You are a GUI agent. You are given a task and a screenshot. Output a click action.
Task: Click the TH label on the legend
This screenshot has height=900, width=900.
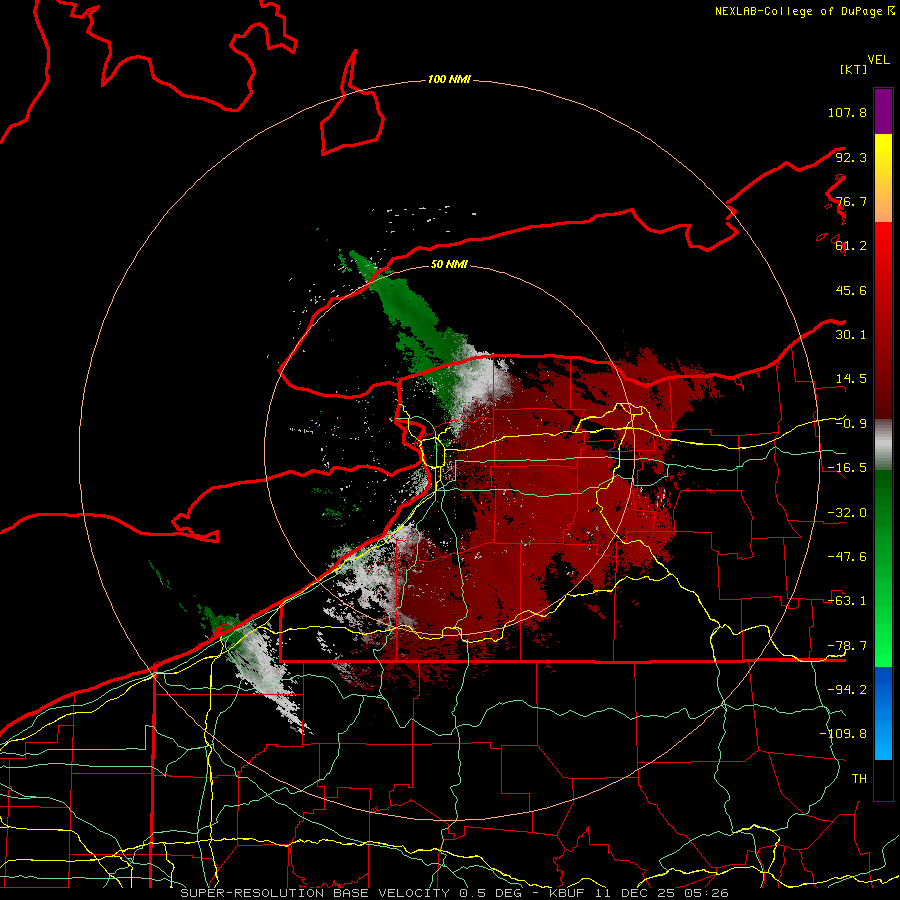coord(859,779)
